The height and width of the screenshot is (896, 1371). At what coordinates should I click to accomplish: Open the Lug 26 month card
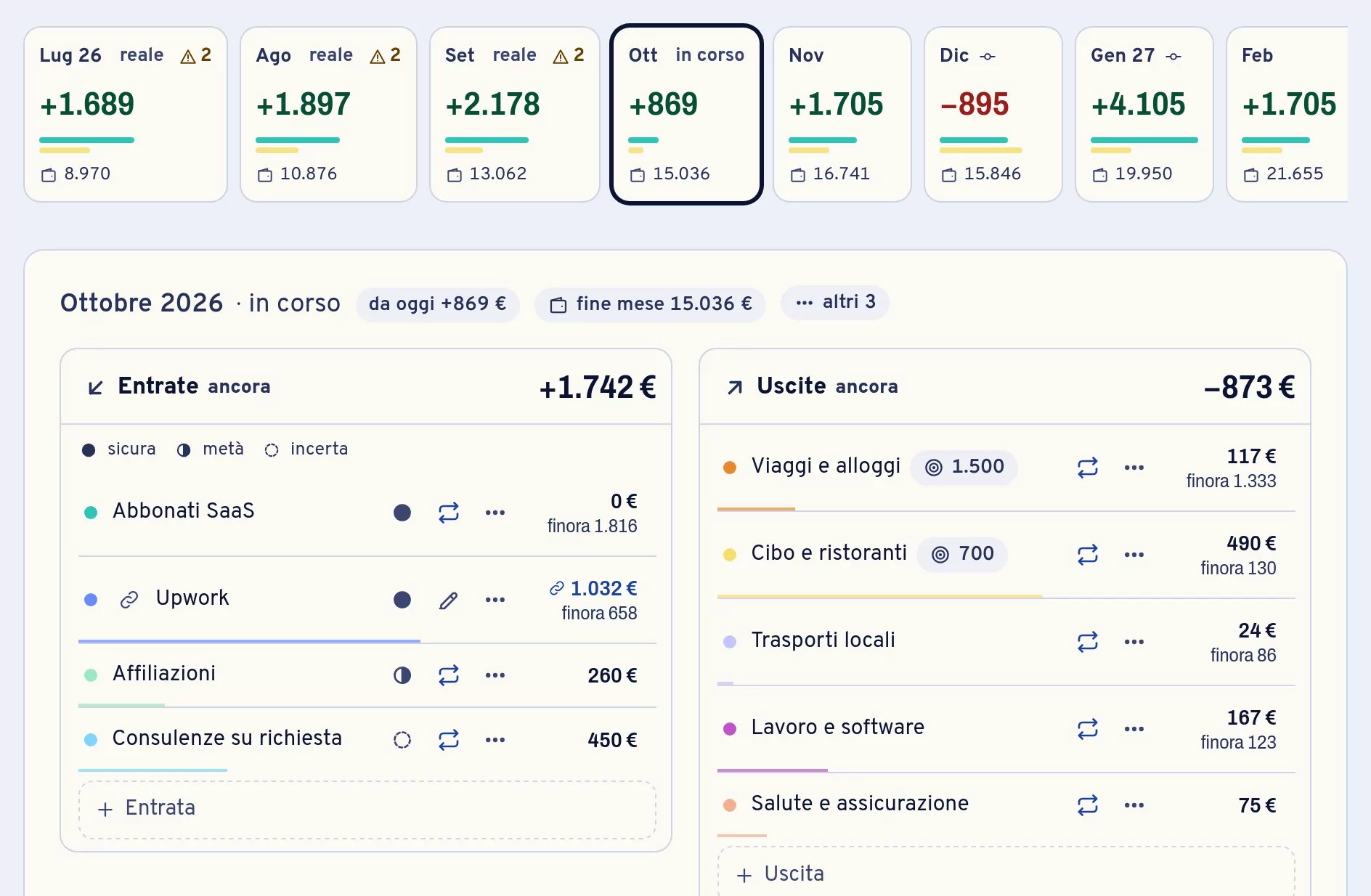[x=126, y=114]
